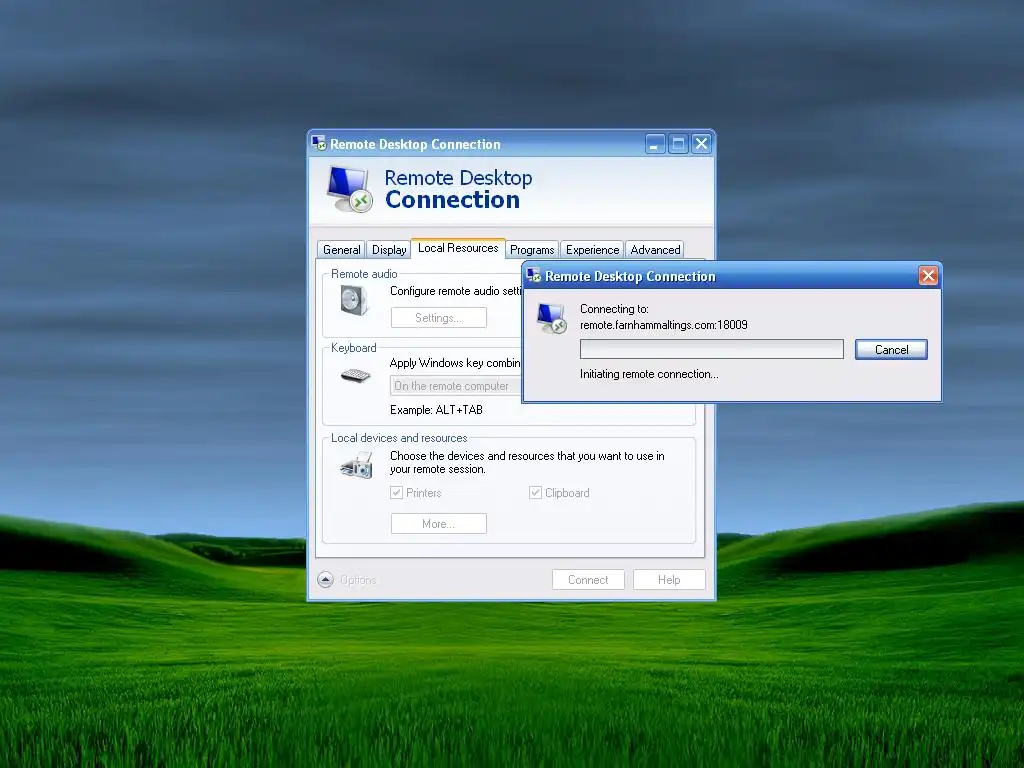The width and height of the screenshot is (1024, 768).
Task: Click the printer and camera devices icon
Action: click(357, 465)
